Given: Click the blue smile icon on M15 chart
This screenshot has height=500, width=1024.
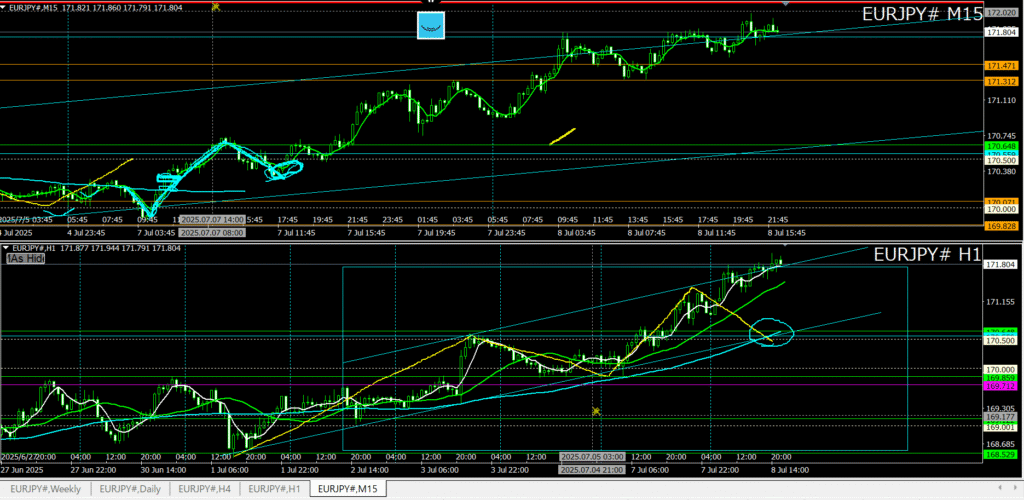Looking at the screenshot, I should (x=431, y=25).
